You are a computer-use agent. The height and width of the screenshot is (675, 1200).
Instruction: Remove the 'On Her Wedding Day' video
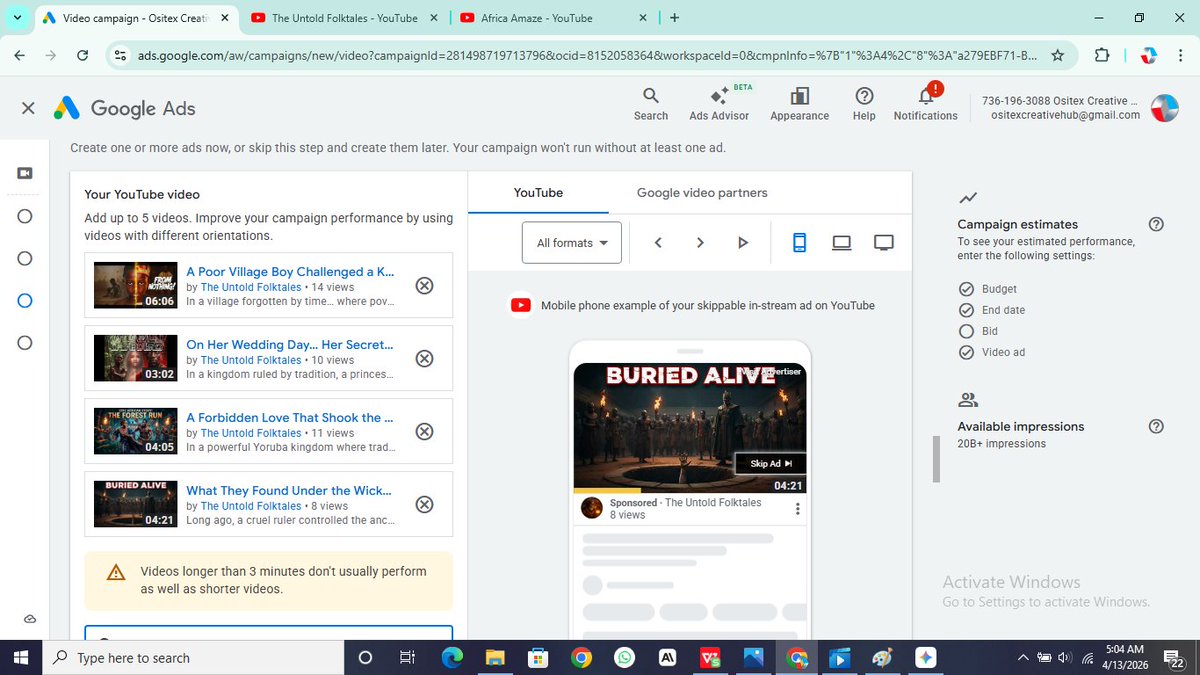424,358
